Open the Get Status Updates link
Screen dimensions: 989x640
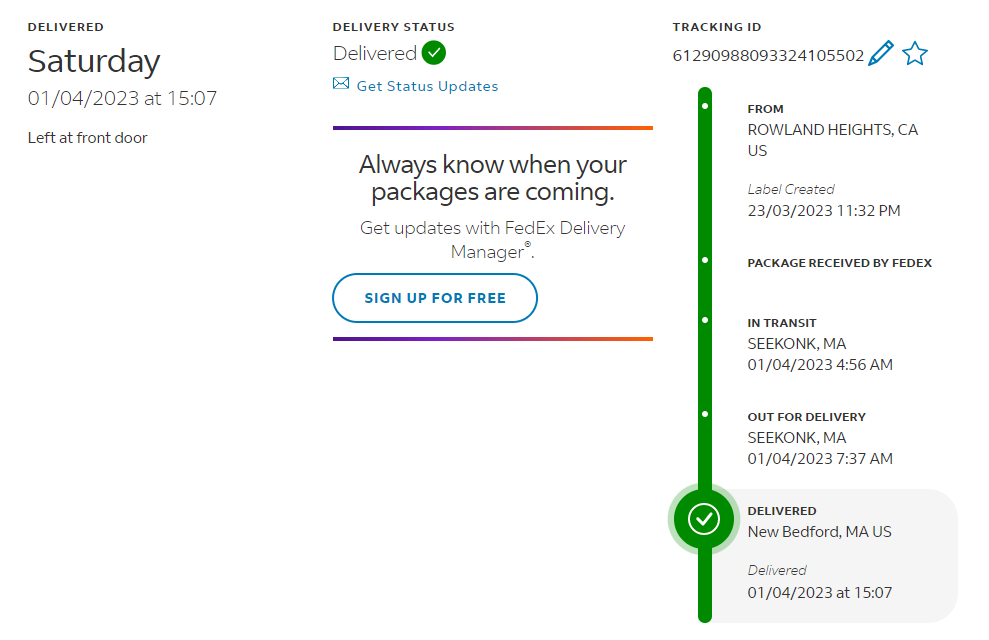pyautogui.click(x=427, y=86)
